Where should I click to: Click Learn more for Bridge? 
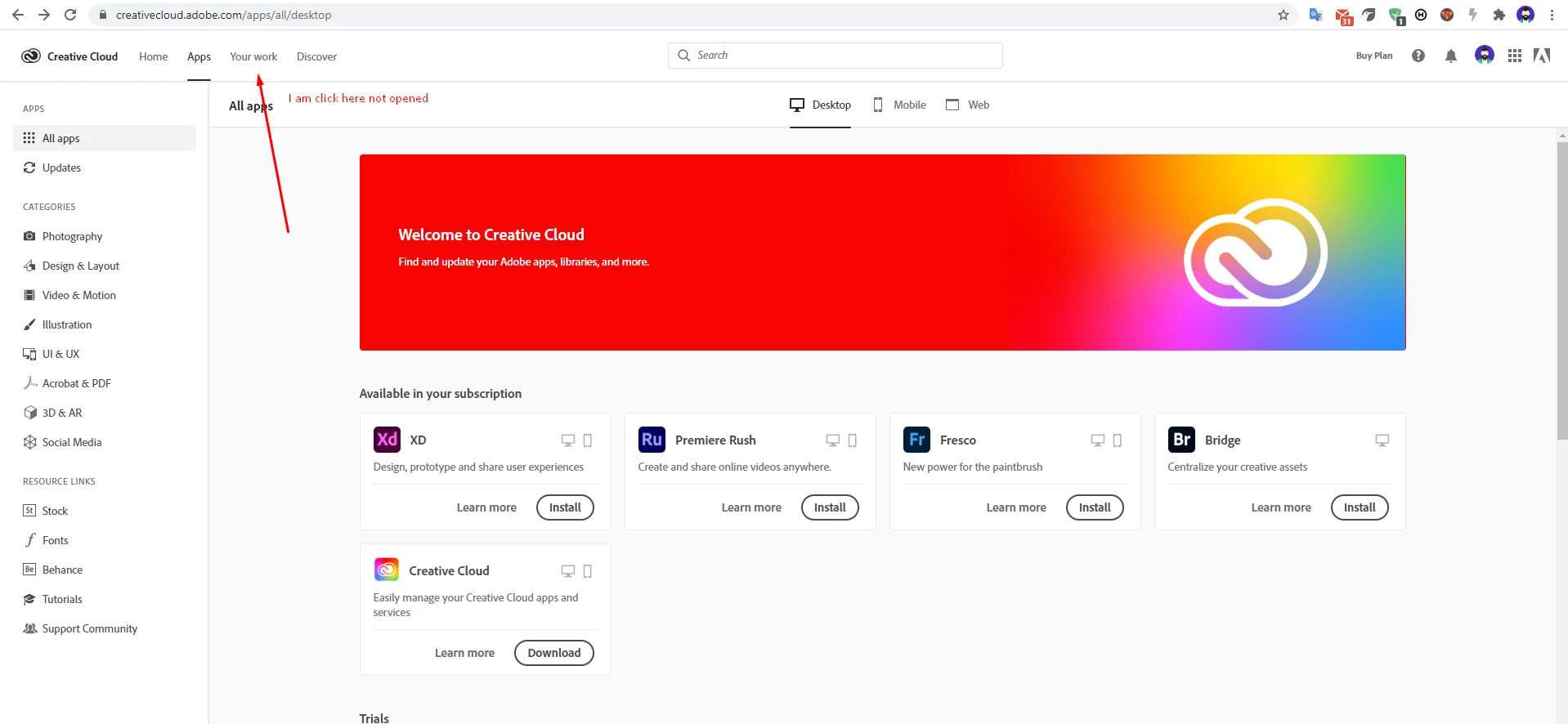[1281, 507]
